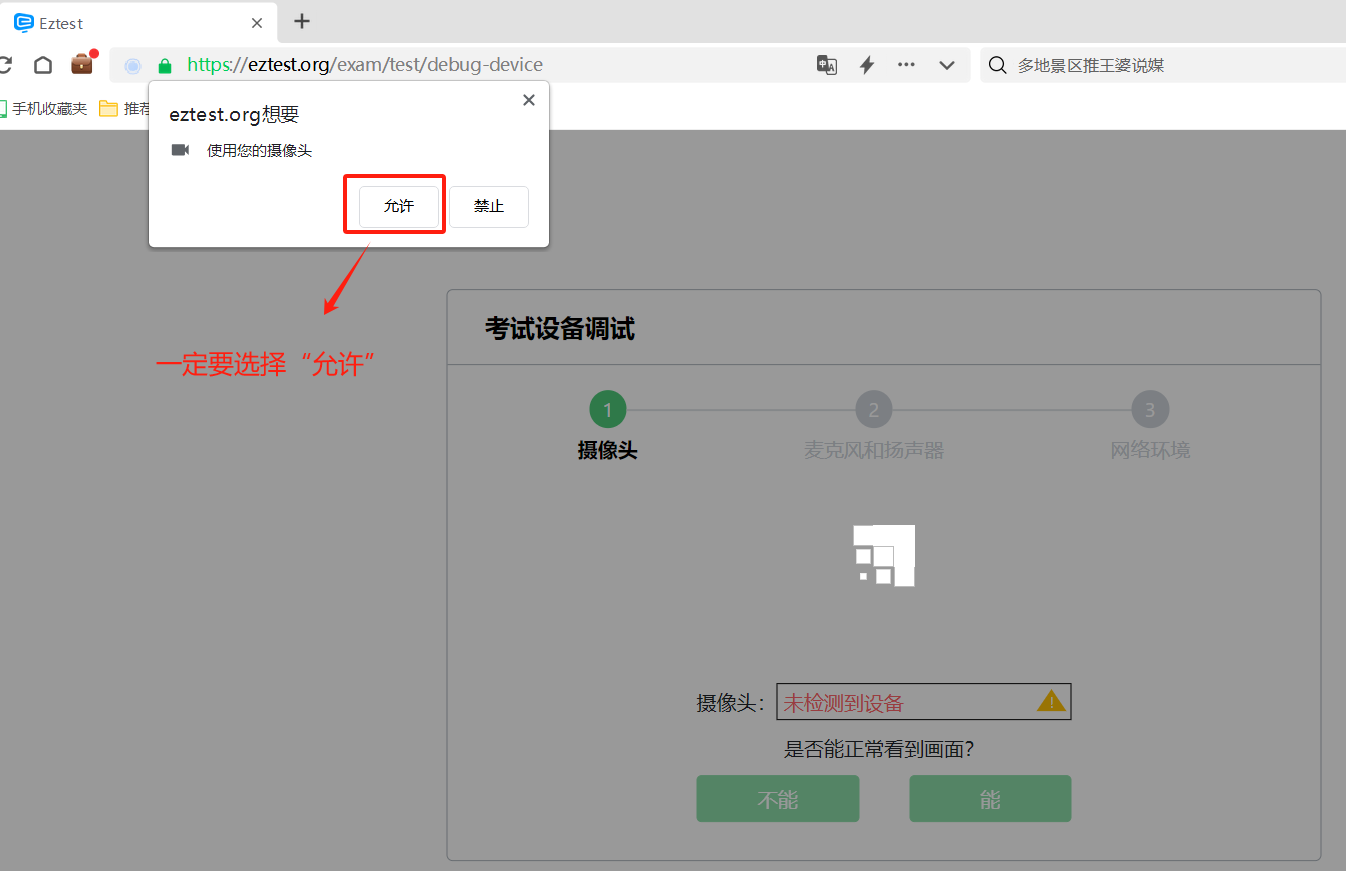Viewport: 1346px width, 871px height.
Task: Open the briefcase account icon
Action: pyautogui.click(x=81, y=64)
